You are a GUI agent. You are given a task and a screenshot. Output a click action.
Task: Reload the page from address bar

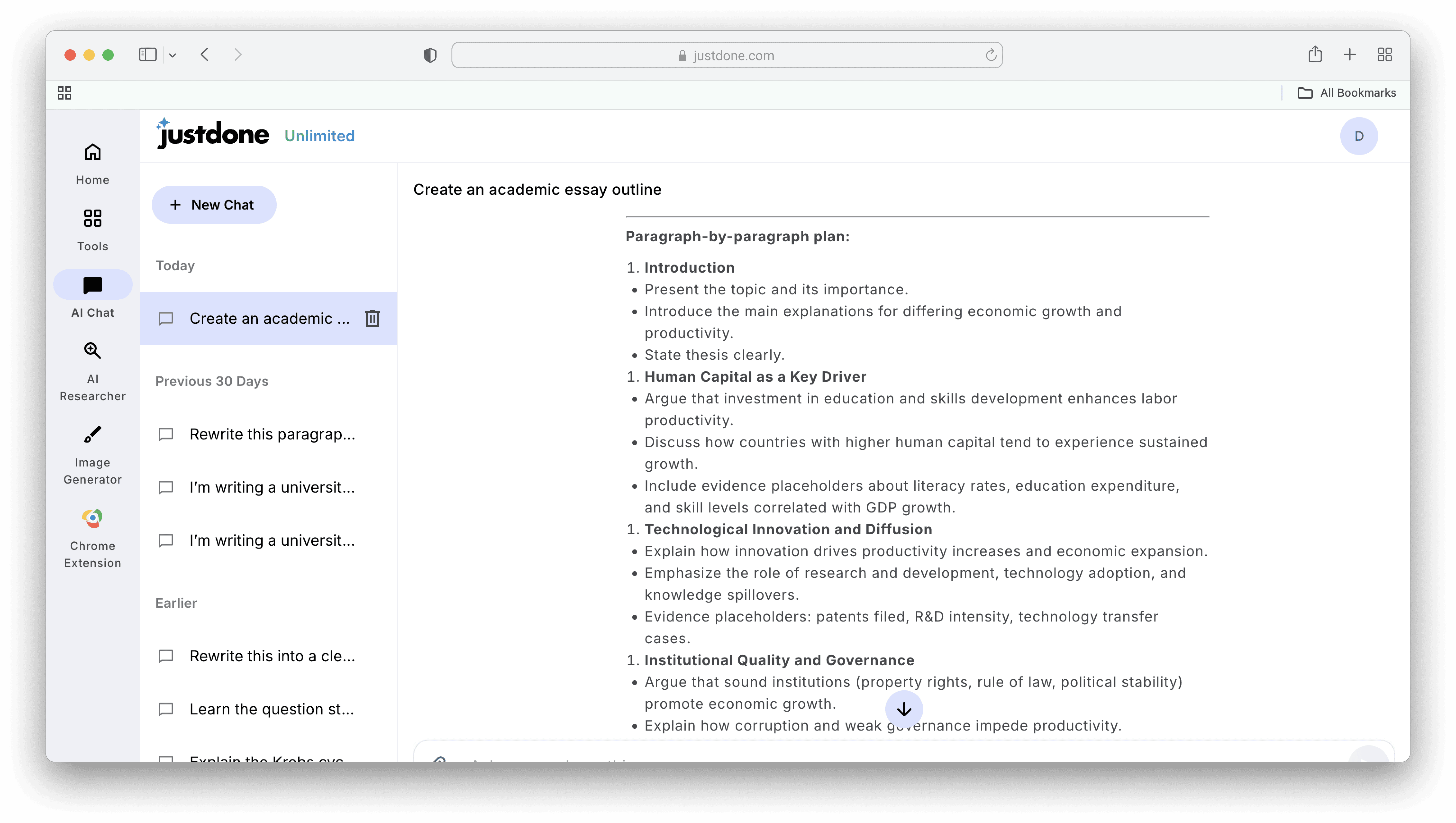click(990, 55)
